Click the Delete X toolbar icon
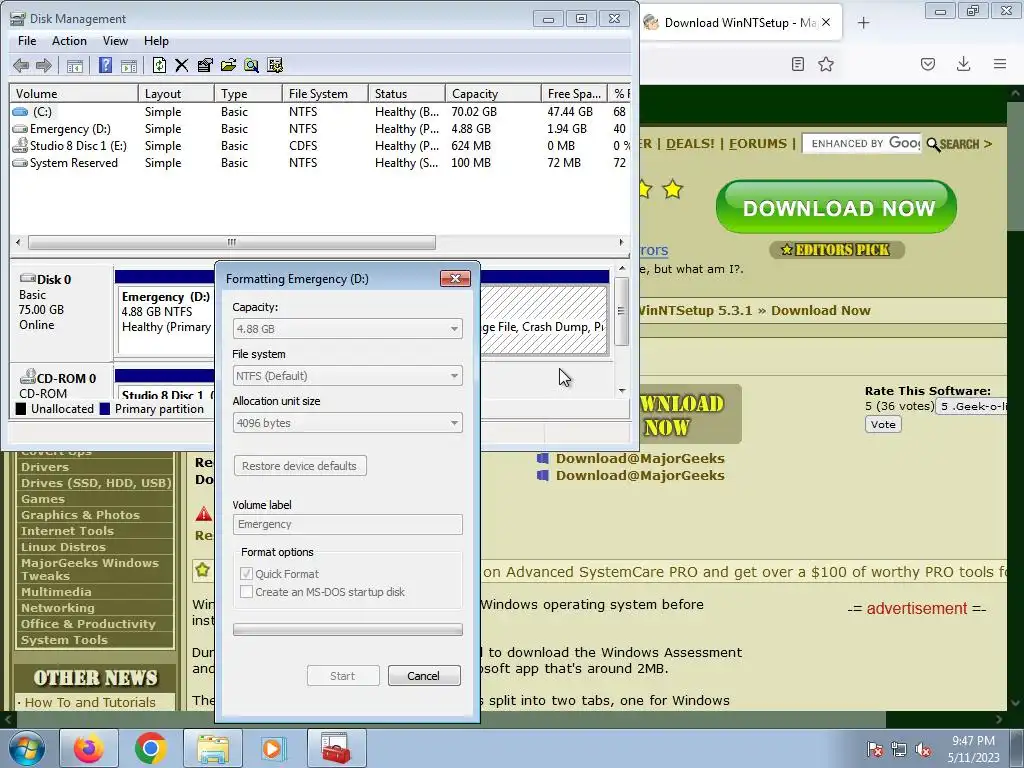 click(182, 65)
